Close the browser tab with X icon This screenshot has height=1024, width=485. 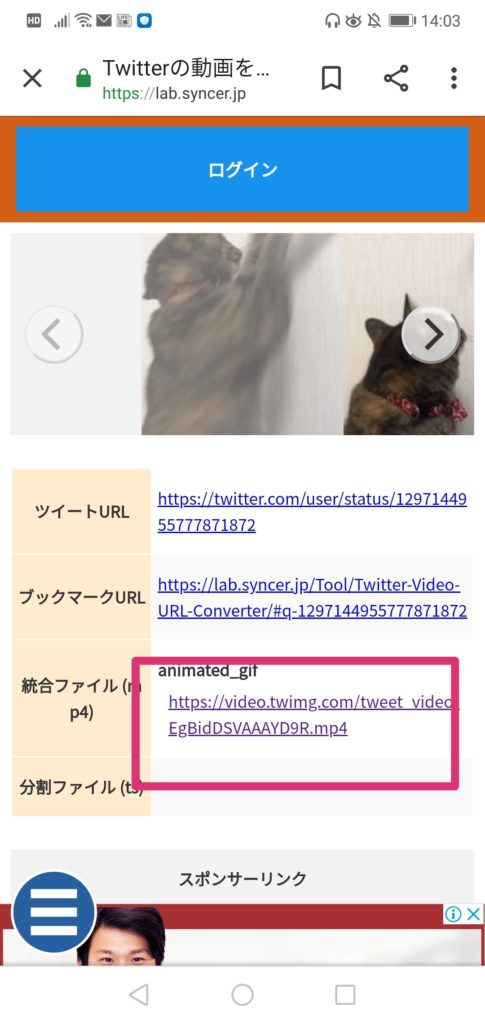point(32,79)
